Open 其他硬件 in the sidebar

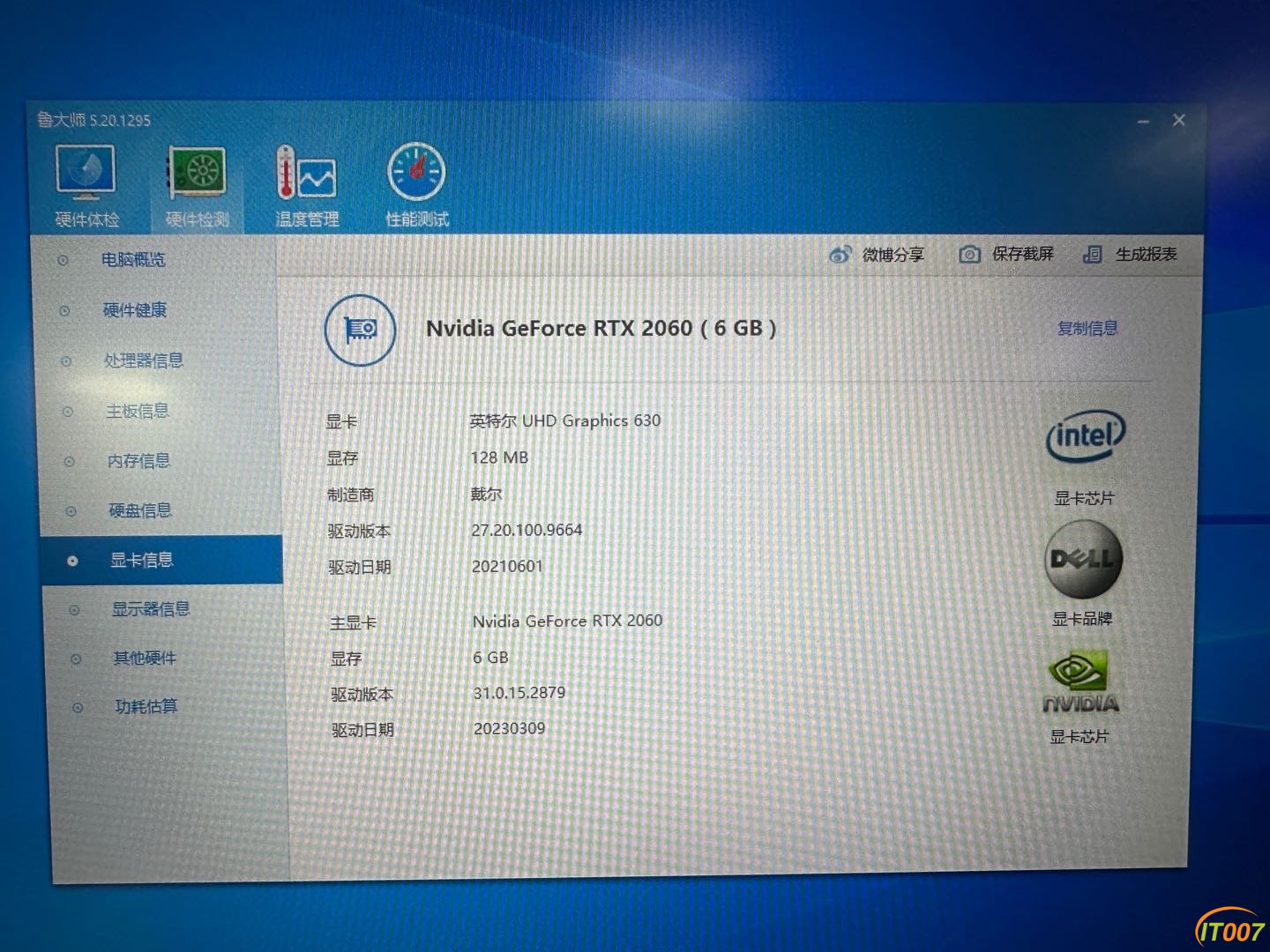(x=145, y=658)
